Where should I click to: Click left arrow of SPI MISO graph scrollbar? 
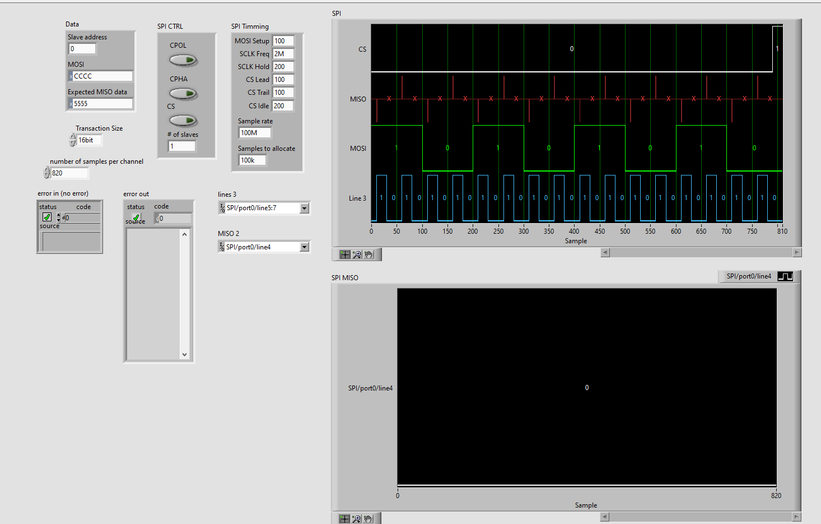tap(605, 517)
